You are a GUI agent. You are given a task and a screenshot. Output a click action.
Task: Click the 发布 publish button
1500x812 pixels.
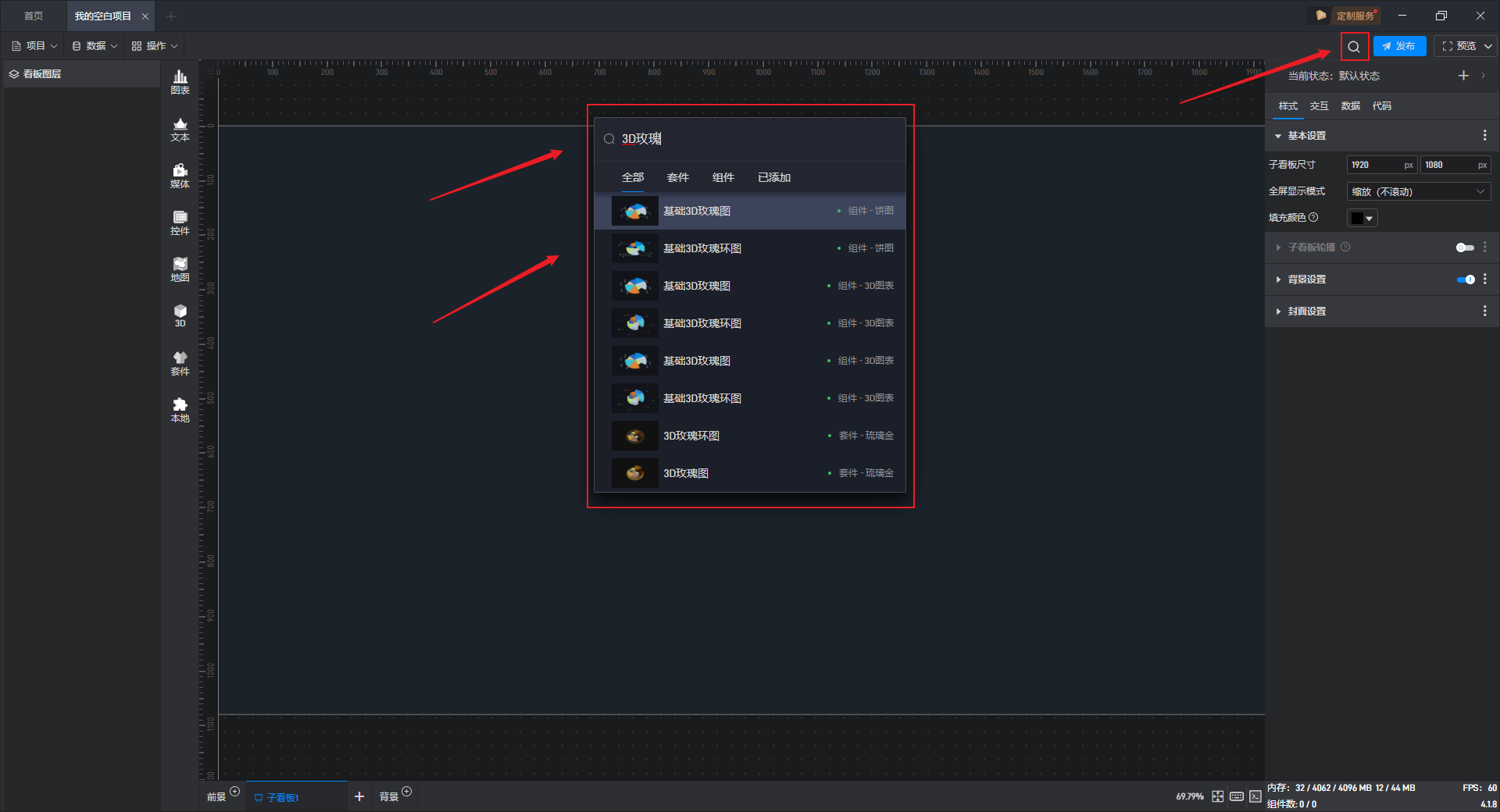(x=1399, y=46)
